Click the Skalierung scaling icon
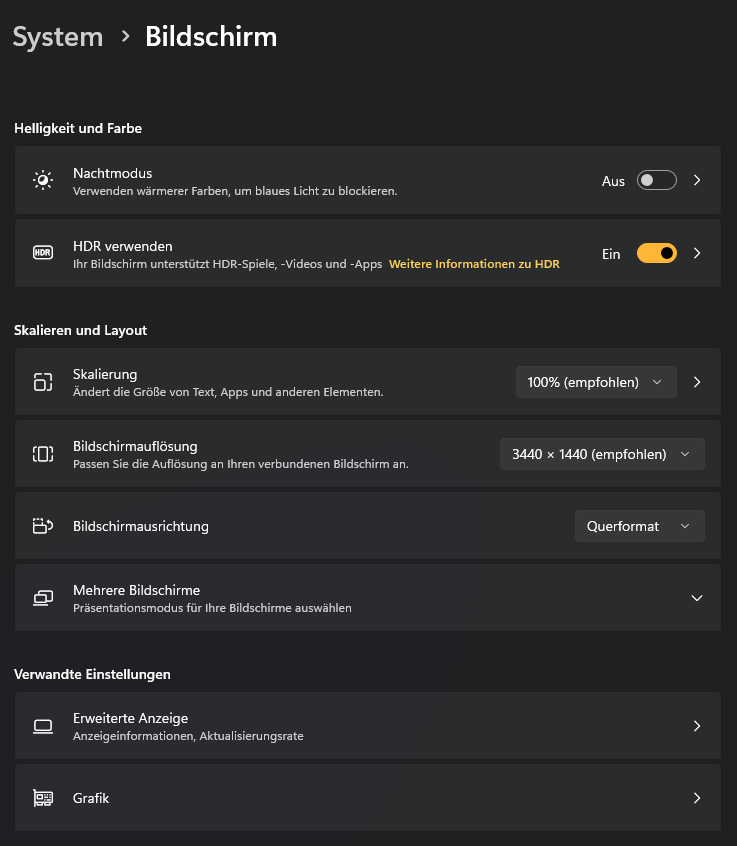 coord(42,382)
